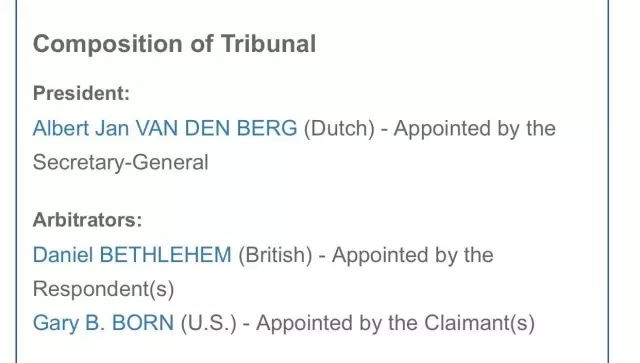Click the (U.S.) nationality text
The width and height of the screenshot is (640, 363).
pyautogui.click(x=208, y=323)
